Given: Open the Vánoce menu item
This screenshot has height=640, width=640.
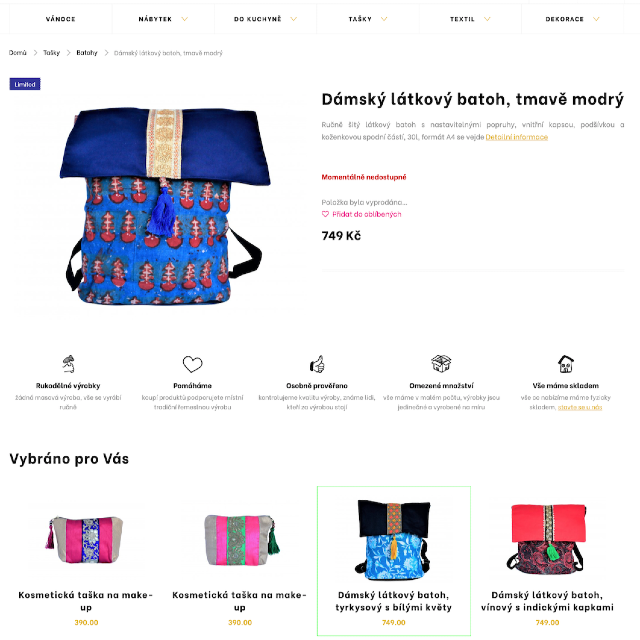Looking at the screenshot, I should pyautogui.click(x=60, y=19).
